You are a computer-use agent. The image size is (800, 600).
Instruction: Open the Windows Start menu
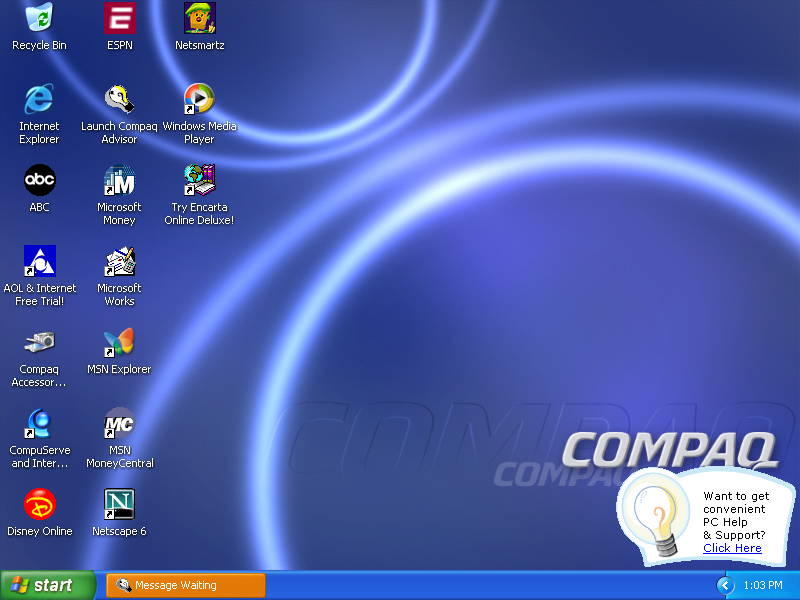click(x=48, y=585)
